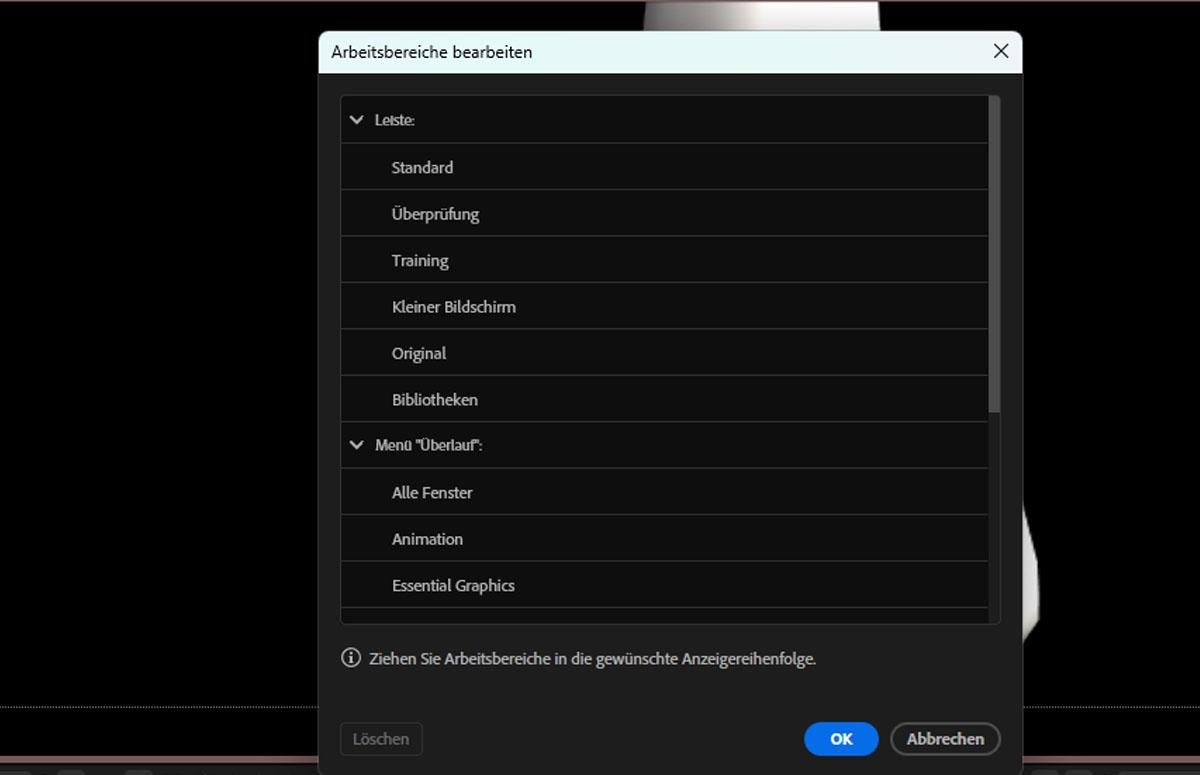1200x775 pixels.
Task: Select the Überprüfung workspace
Action: [435, 214]
